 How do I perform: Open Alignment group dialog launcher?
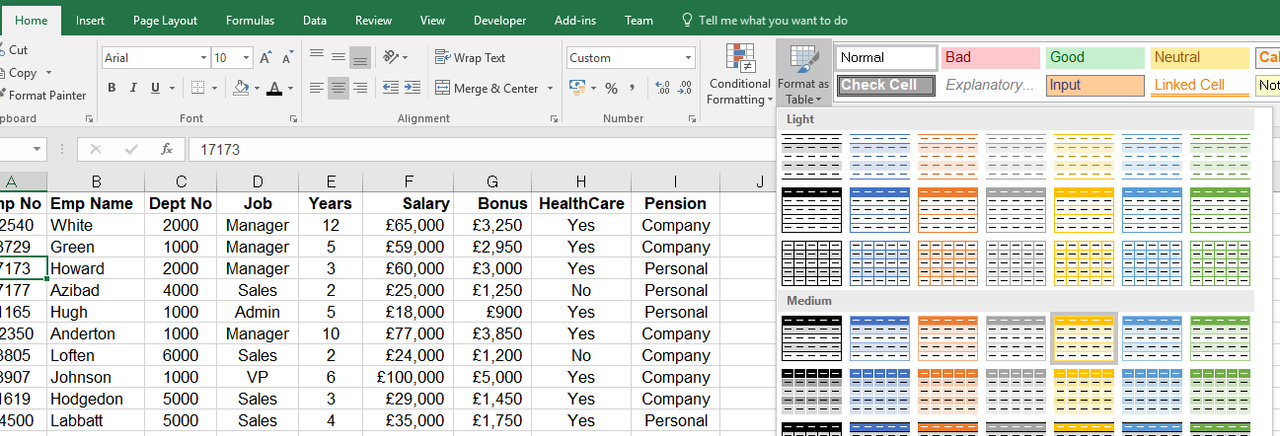[x=554, y=119]
